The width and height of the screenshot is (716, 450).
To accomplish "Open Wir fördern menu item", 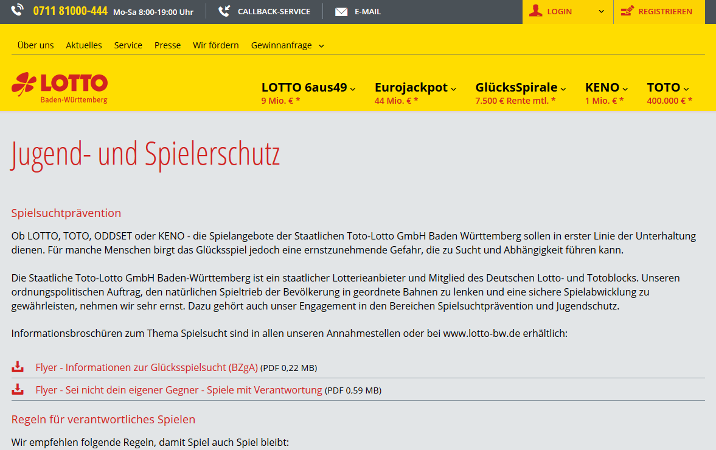I will tap(216, 45).
